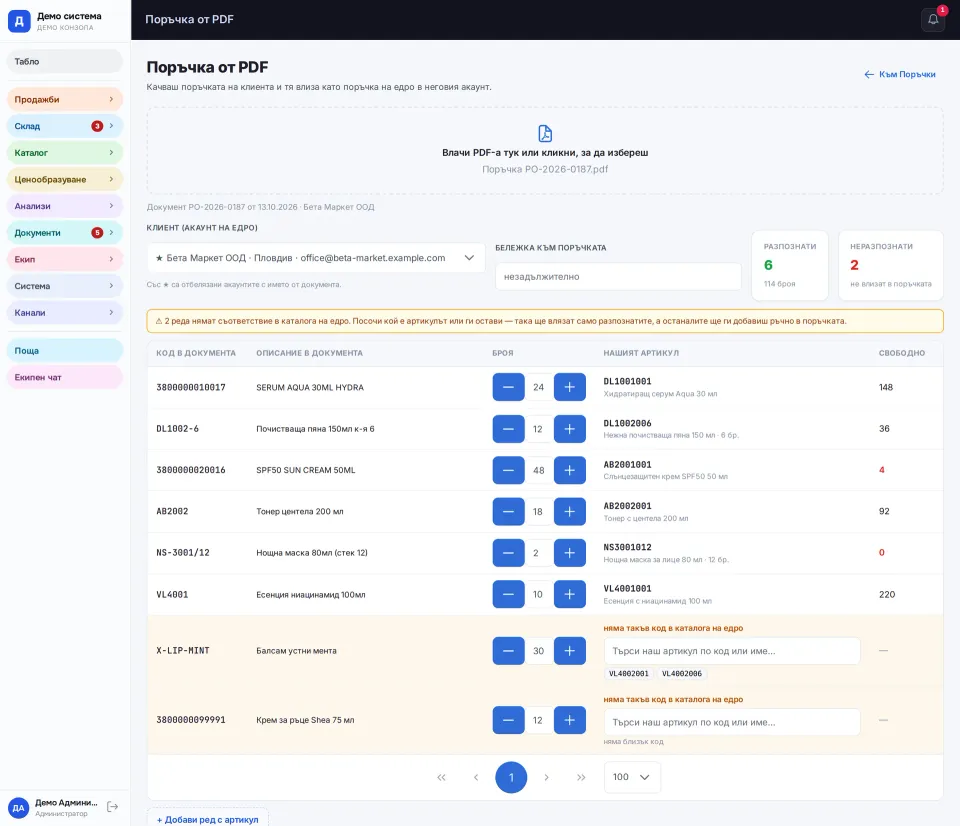960x826 pixels.
Task: Go to the next page
Action: pos(546,777)
